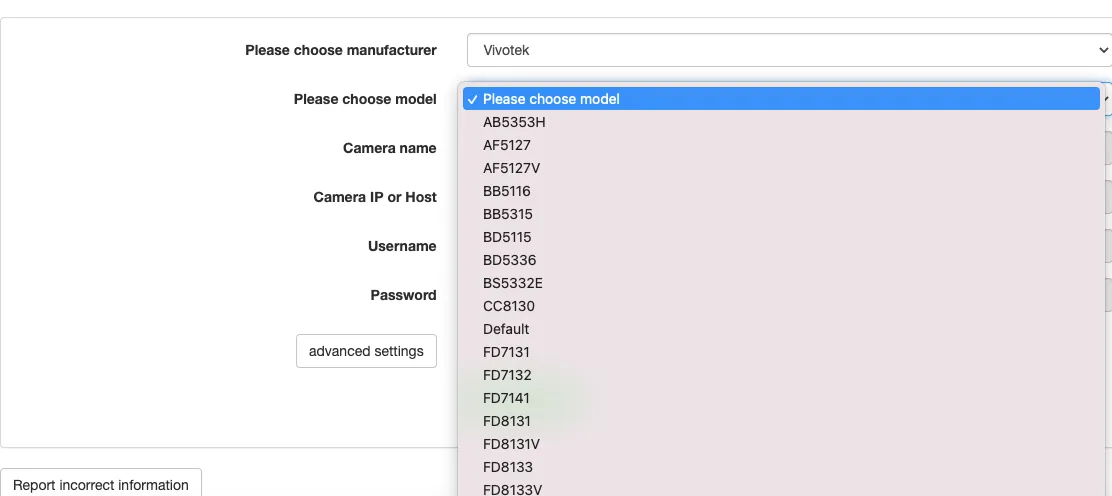1112x496 pixels.
Task: Pick BB5315 in the model dropdown
Action: 781,214
